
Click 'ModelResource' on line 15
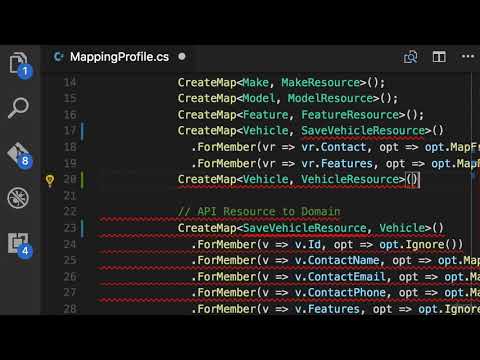click(330, 98)
